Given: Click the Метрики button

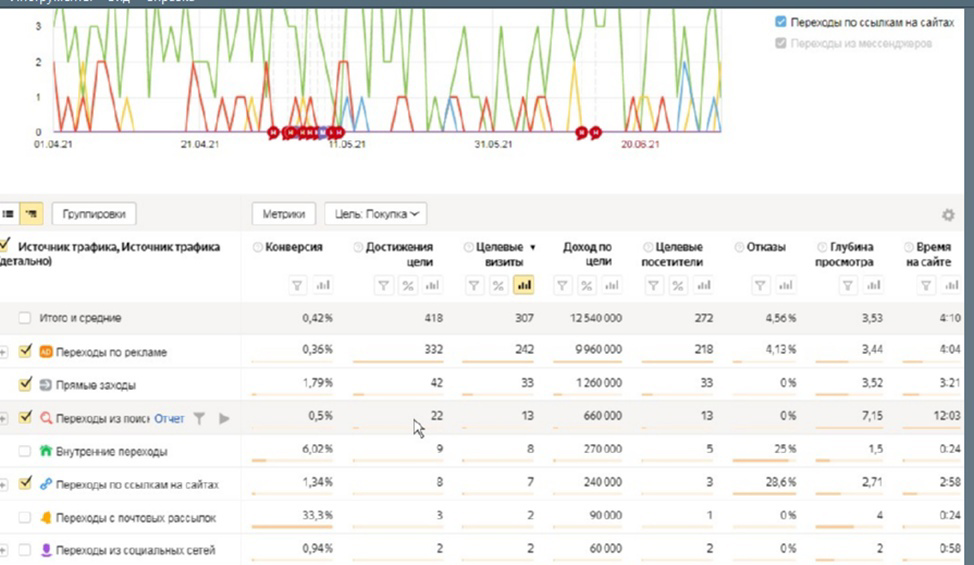Looking at the screenshot, I should (283, 214).
